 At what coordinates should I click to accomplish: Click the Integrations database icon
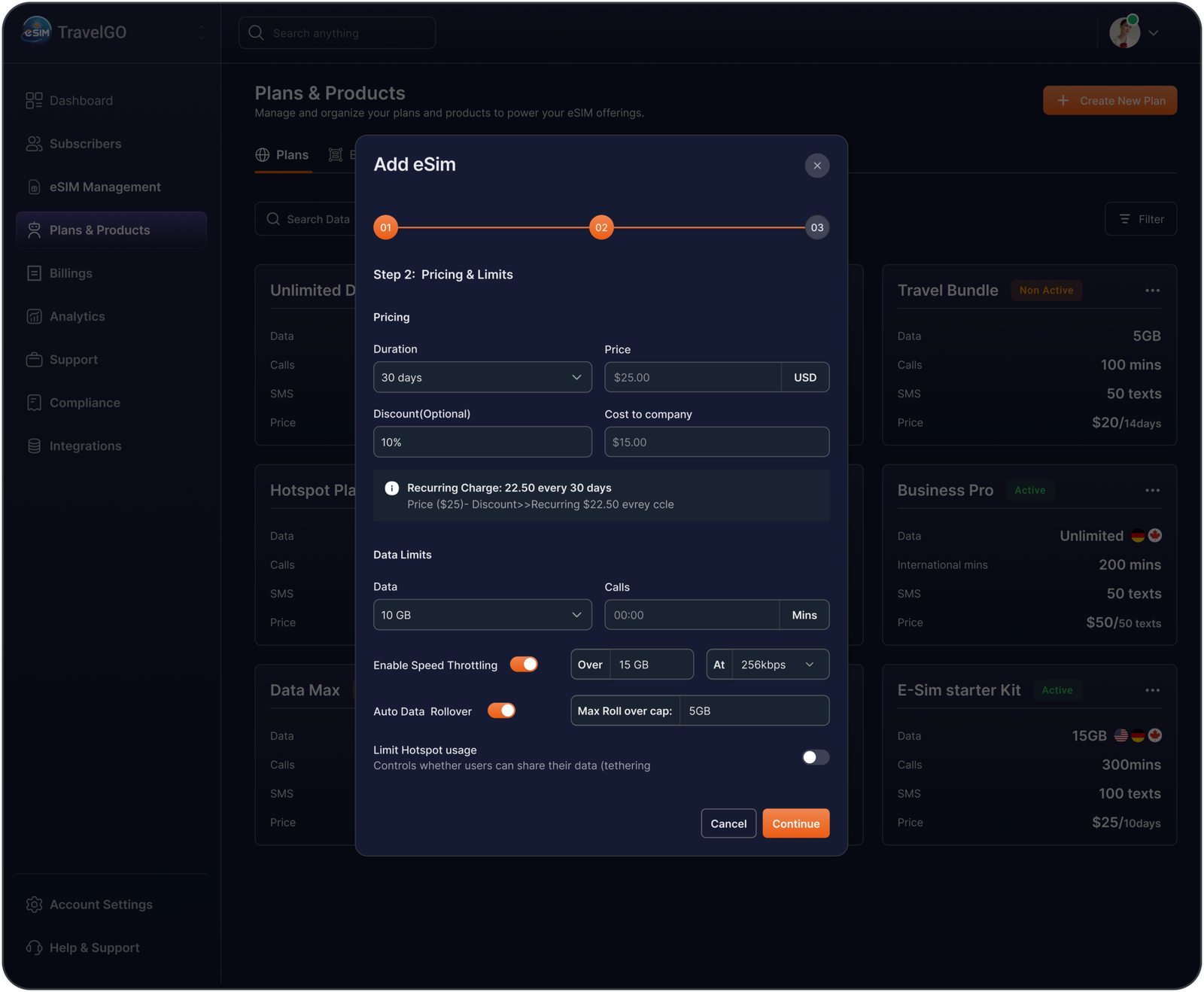pyautogui.click(x=34, y=446)
